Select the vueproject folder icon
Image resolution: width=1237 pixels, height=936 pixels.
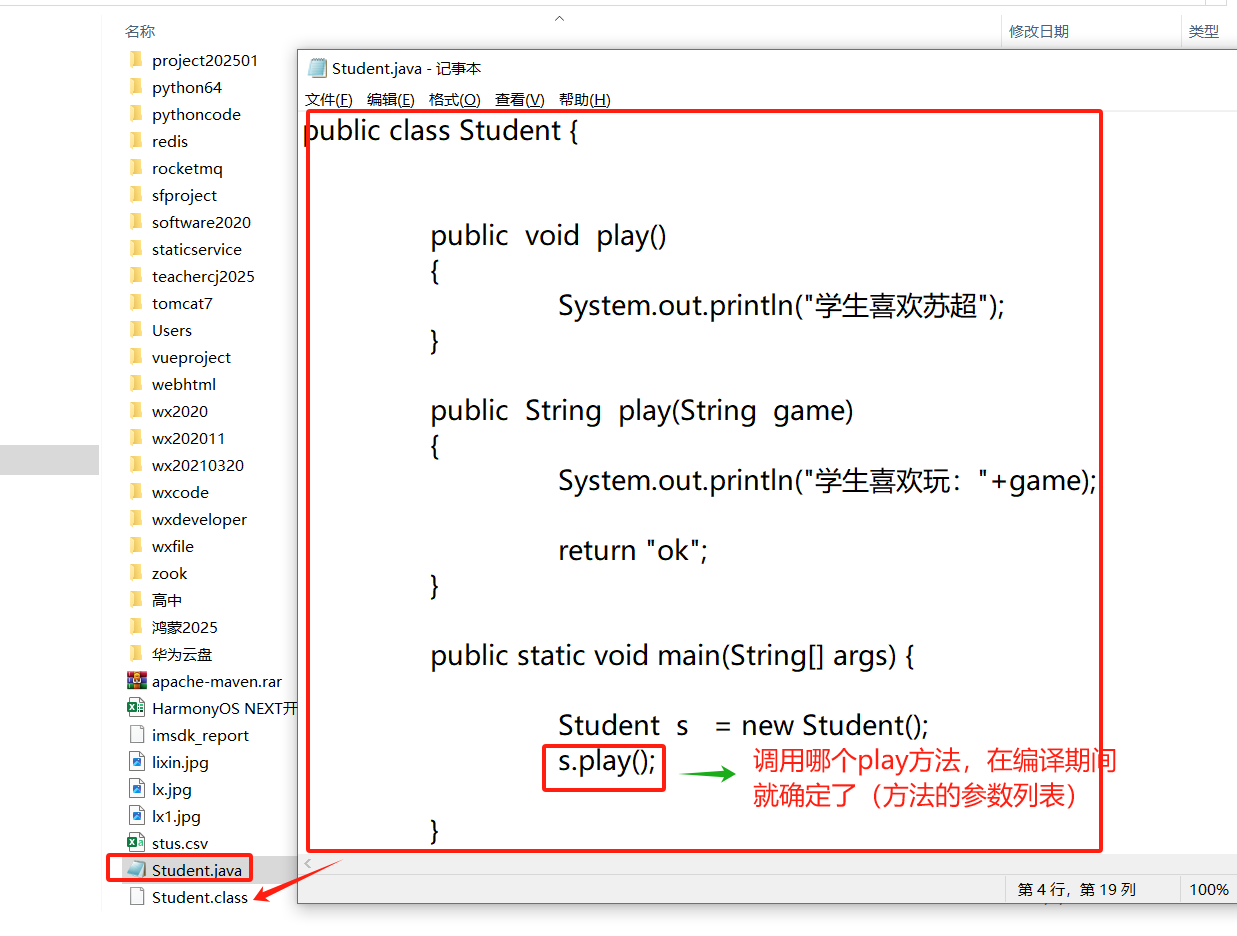[136, 357]
